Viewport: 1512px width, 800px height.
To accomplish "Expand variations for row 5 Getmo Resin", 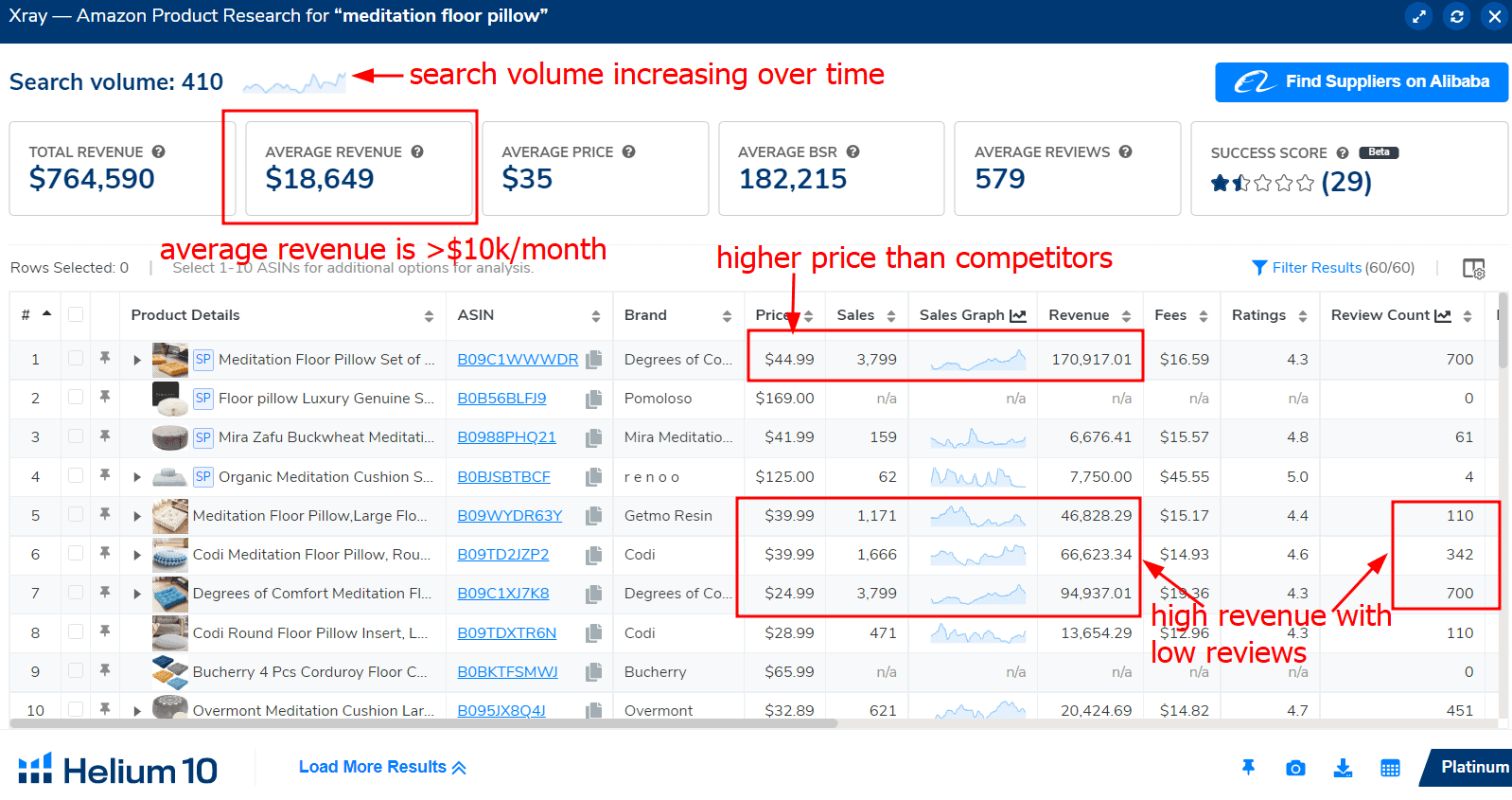I will tap(137, 516).
